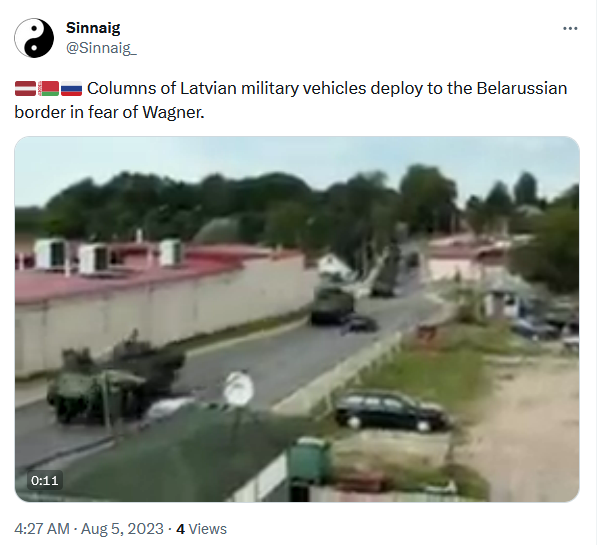Click the word Belarussian in the tweet

pos(521,89)
